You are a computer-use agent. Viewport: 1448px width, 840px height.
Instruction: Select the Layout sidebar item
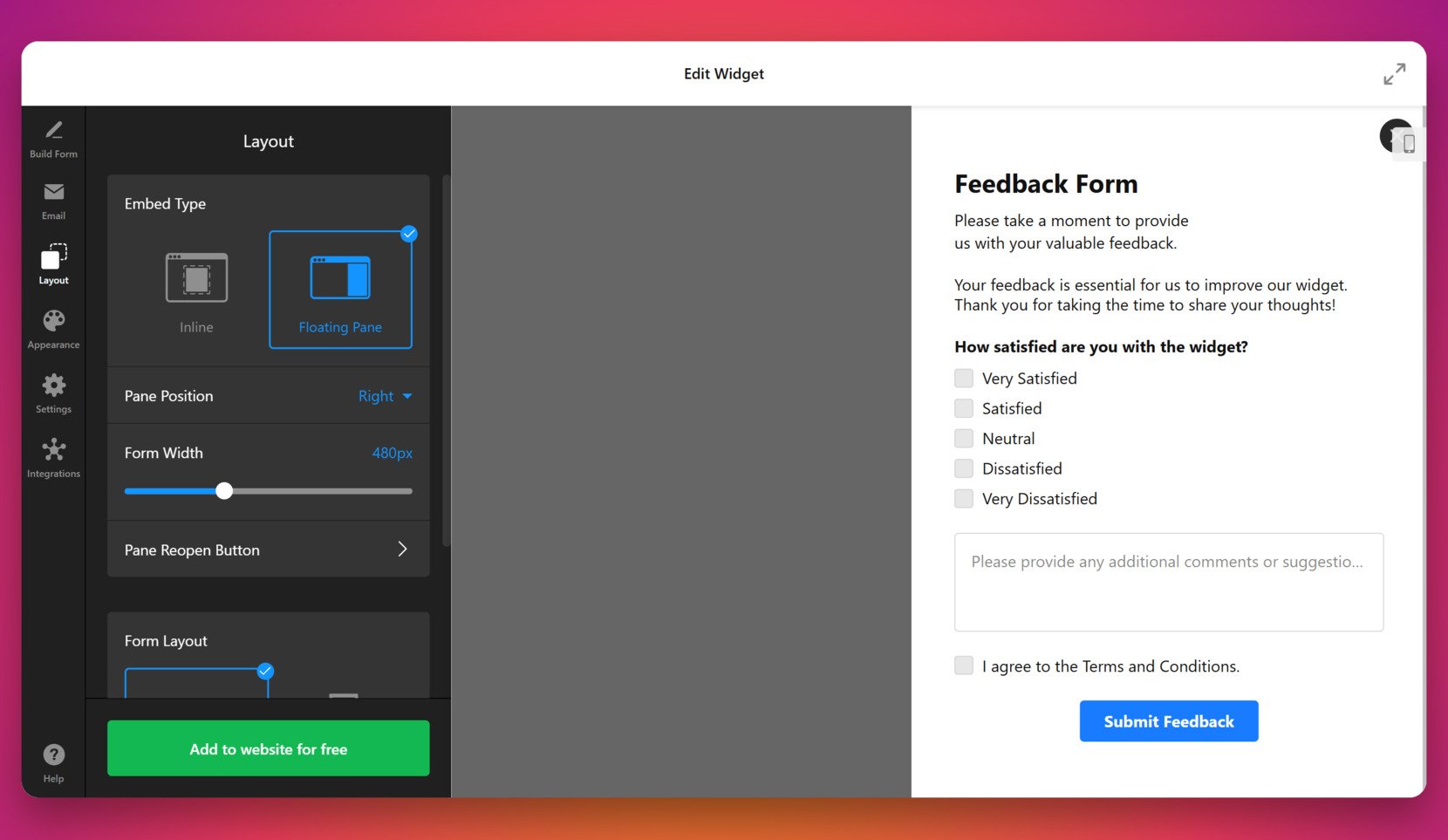(53, 265)
